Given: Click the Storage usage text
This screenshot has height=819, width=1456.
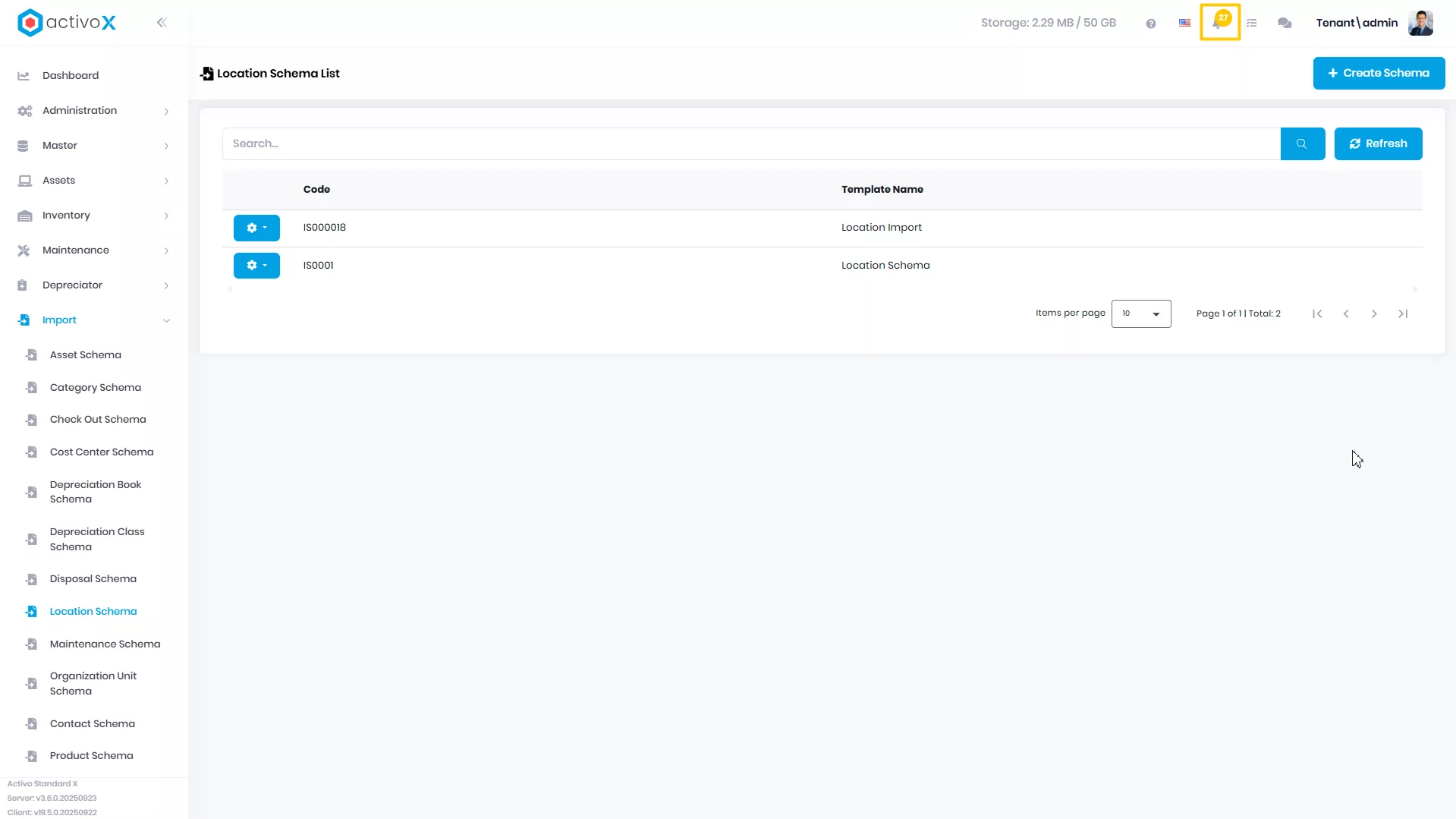Looking at the screenshot, I should point(1048,23).
